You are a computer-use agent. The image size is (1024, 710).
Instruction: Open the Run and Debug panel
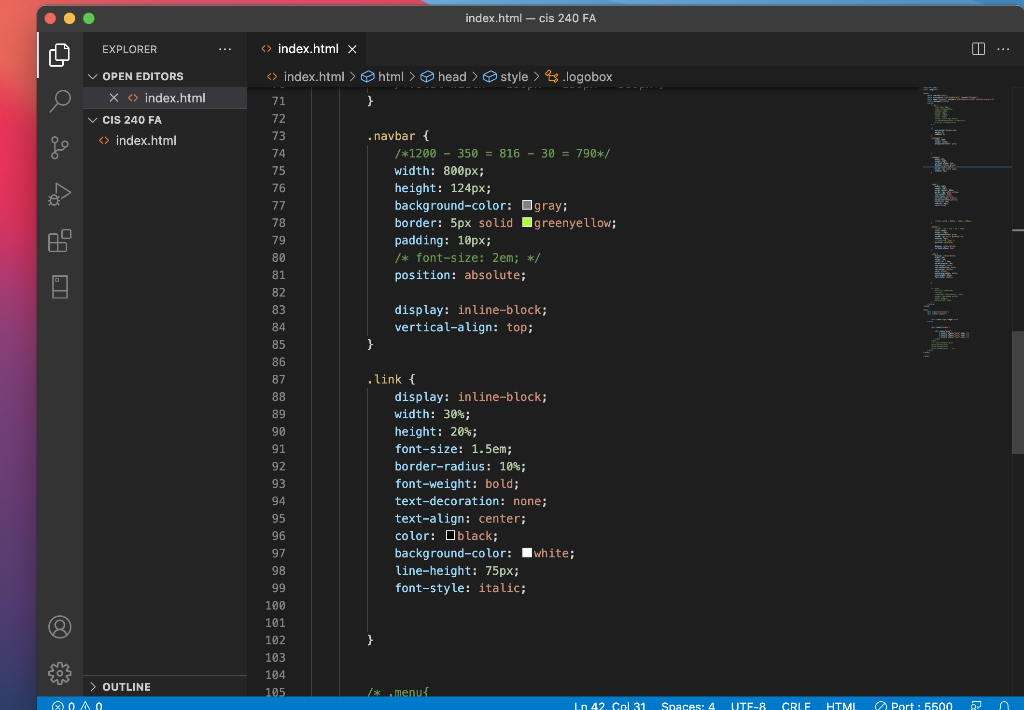pyautogui.click(x=59, y=194)
